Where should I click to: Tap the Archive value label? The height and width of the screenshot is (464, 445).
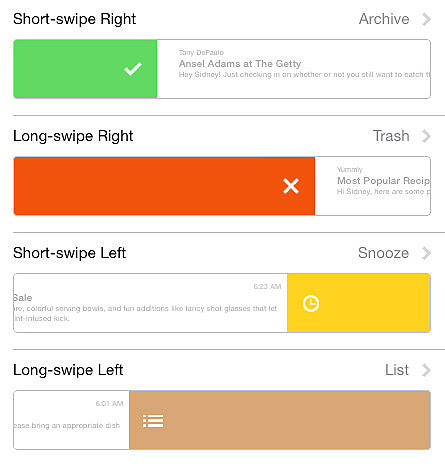pyautogui.click(x=384, y=19)
